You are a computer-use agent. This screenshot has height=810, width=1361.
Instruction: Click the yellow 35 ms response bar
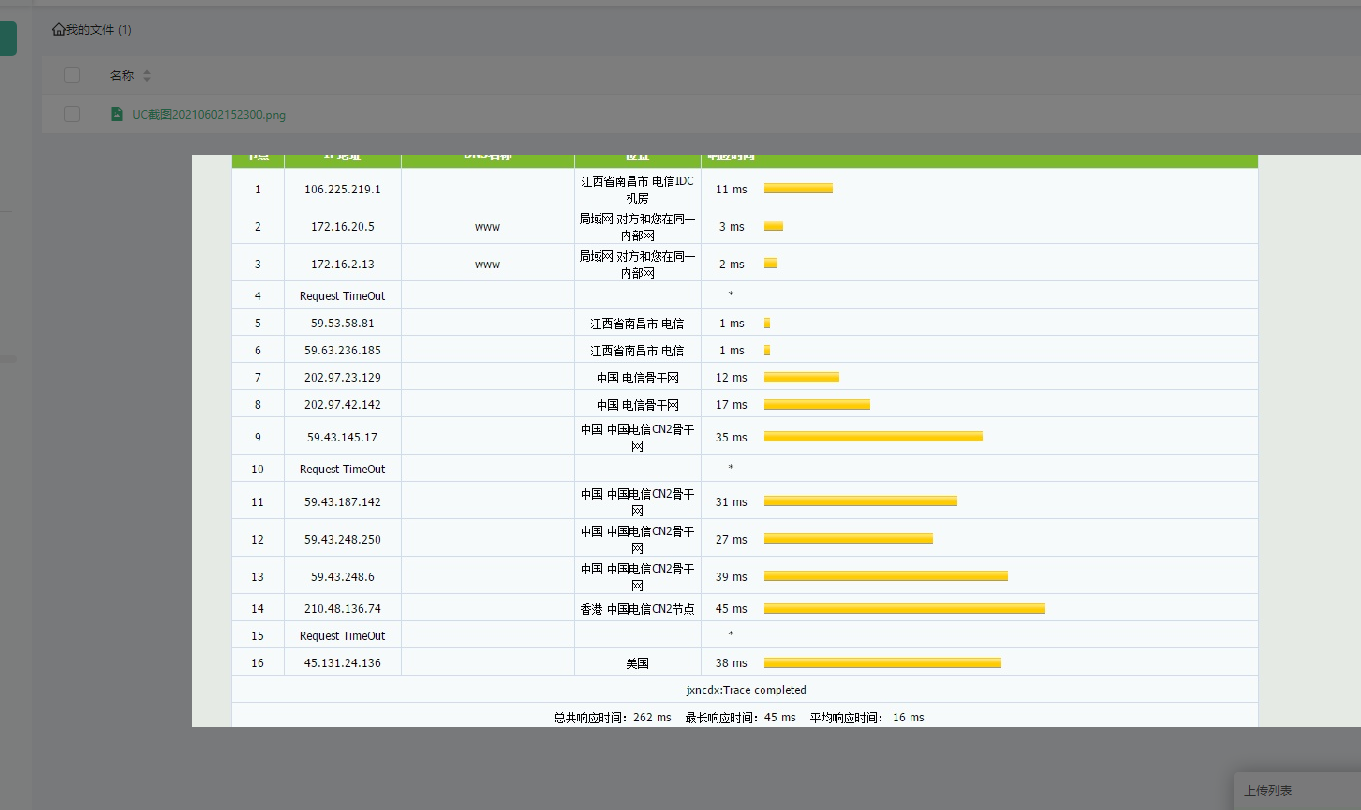coord(873,436)
